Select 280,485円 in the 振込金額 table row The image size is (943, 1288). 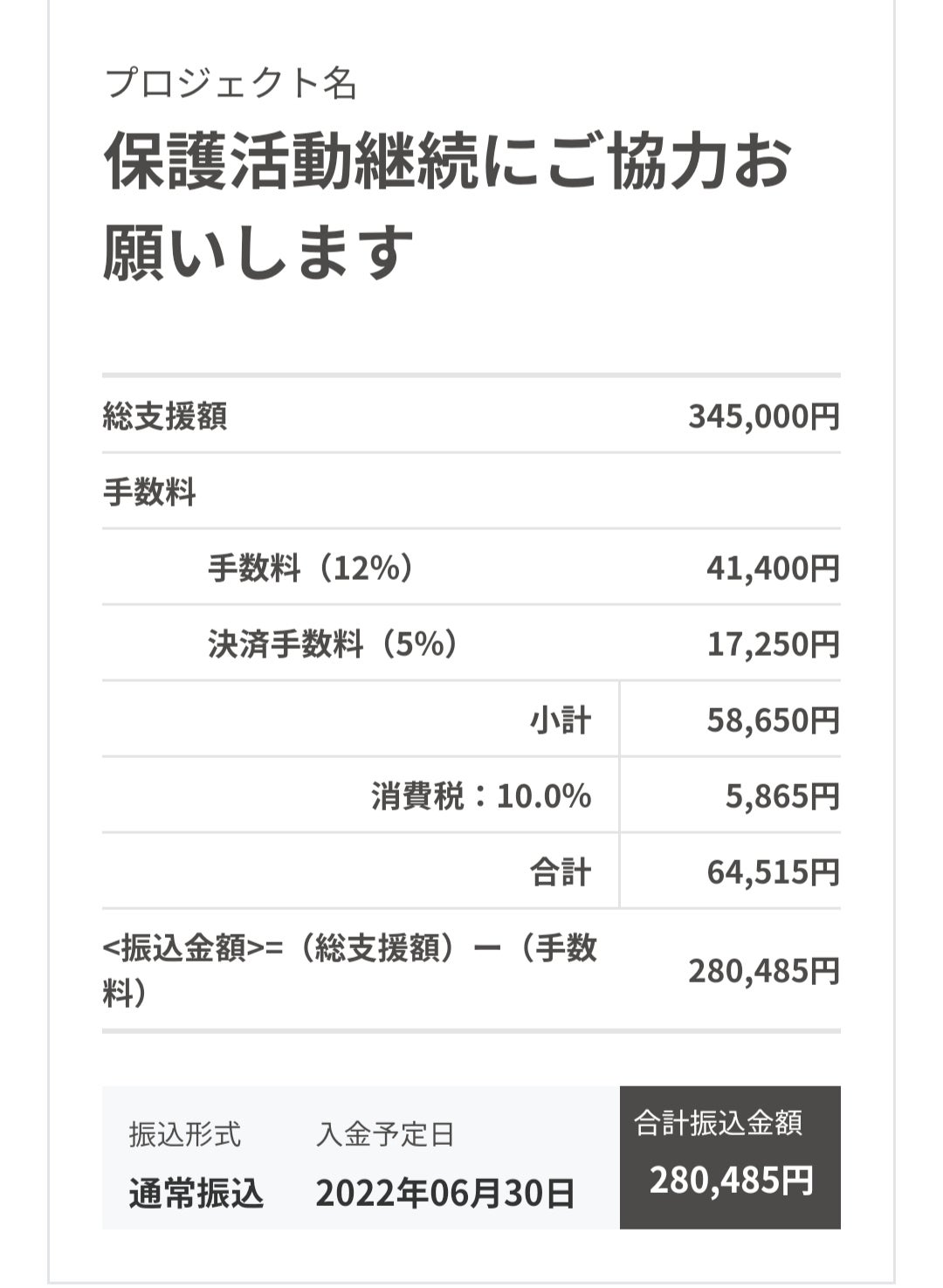click(x=763, y=970)
